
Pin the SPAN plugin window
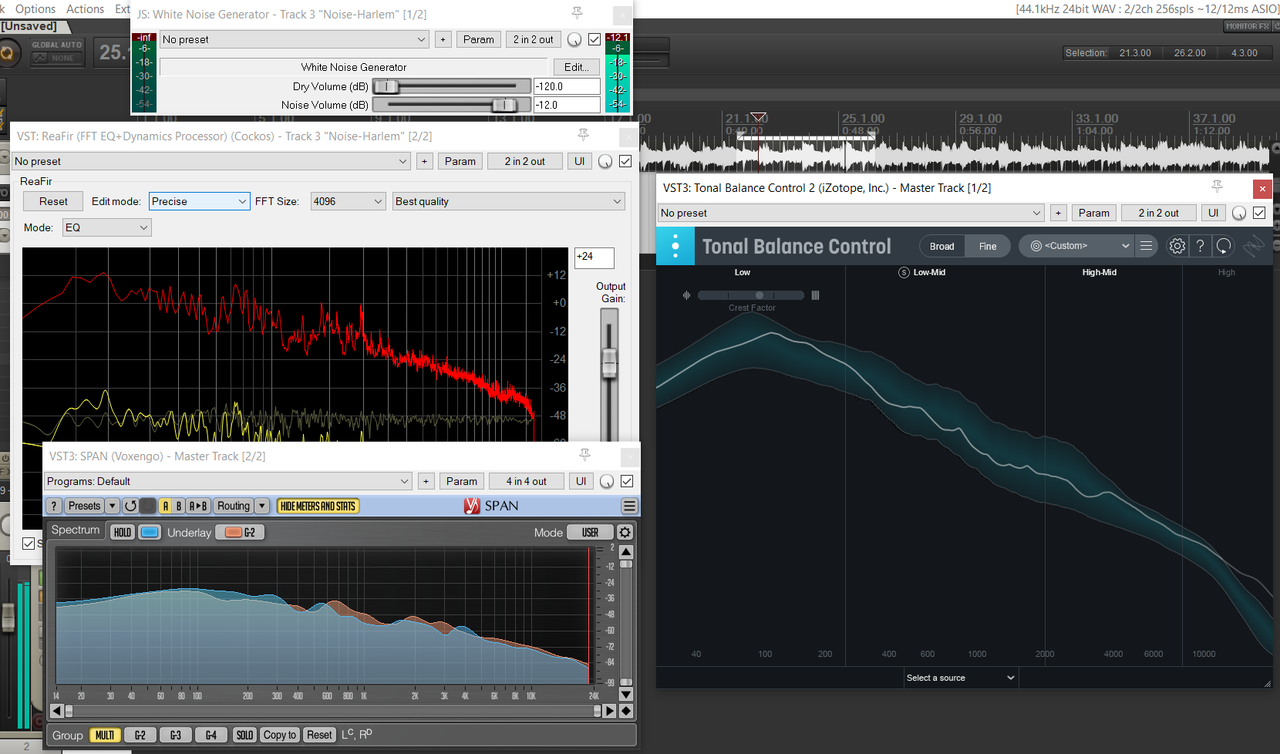tap(585, 456)
